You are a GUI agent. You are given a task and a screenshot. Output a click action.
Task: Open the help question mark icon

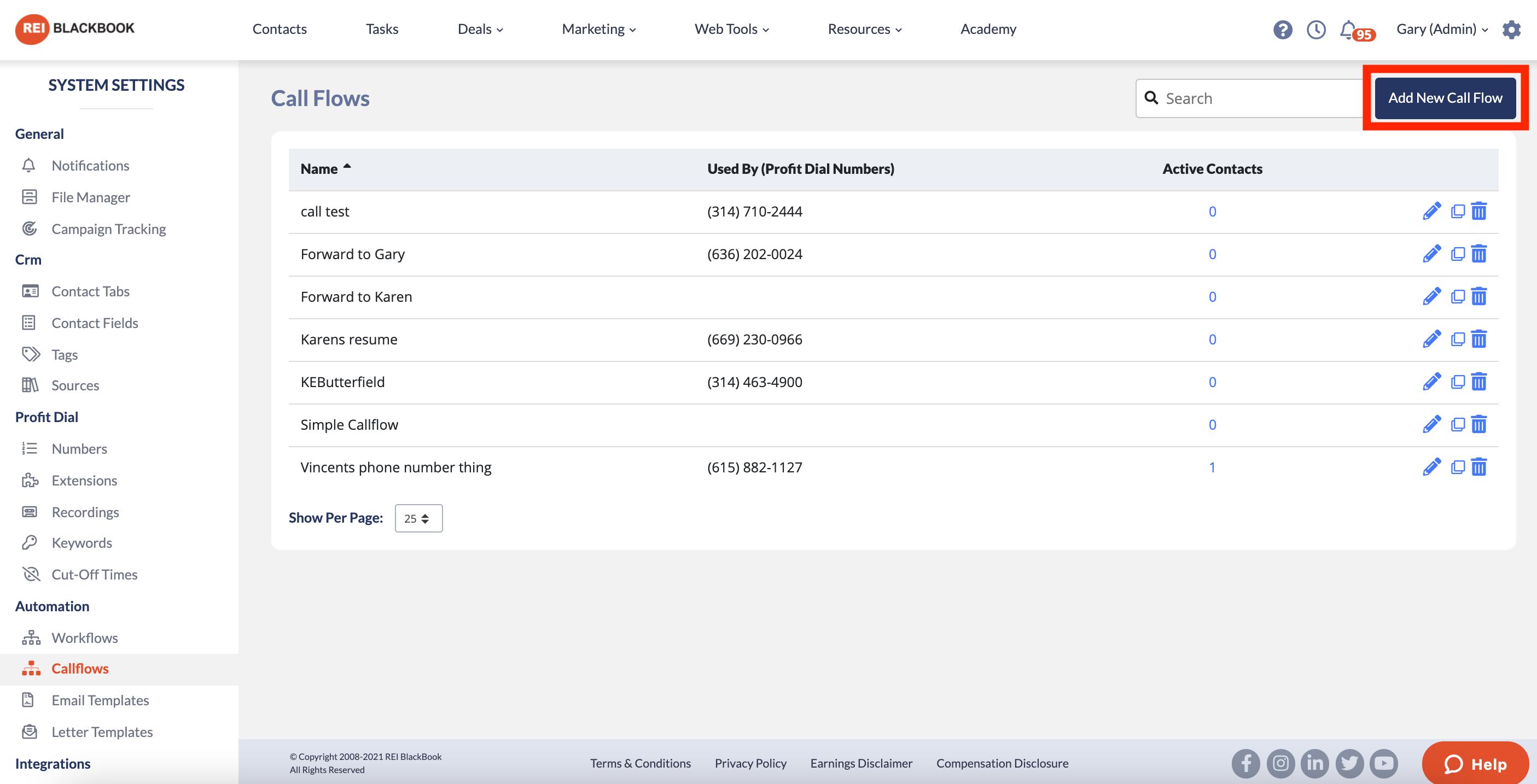[x=1282, y=29]
